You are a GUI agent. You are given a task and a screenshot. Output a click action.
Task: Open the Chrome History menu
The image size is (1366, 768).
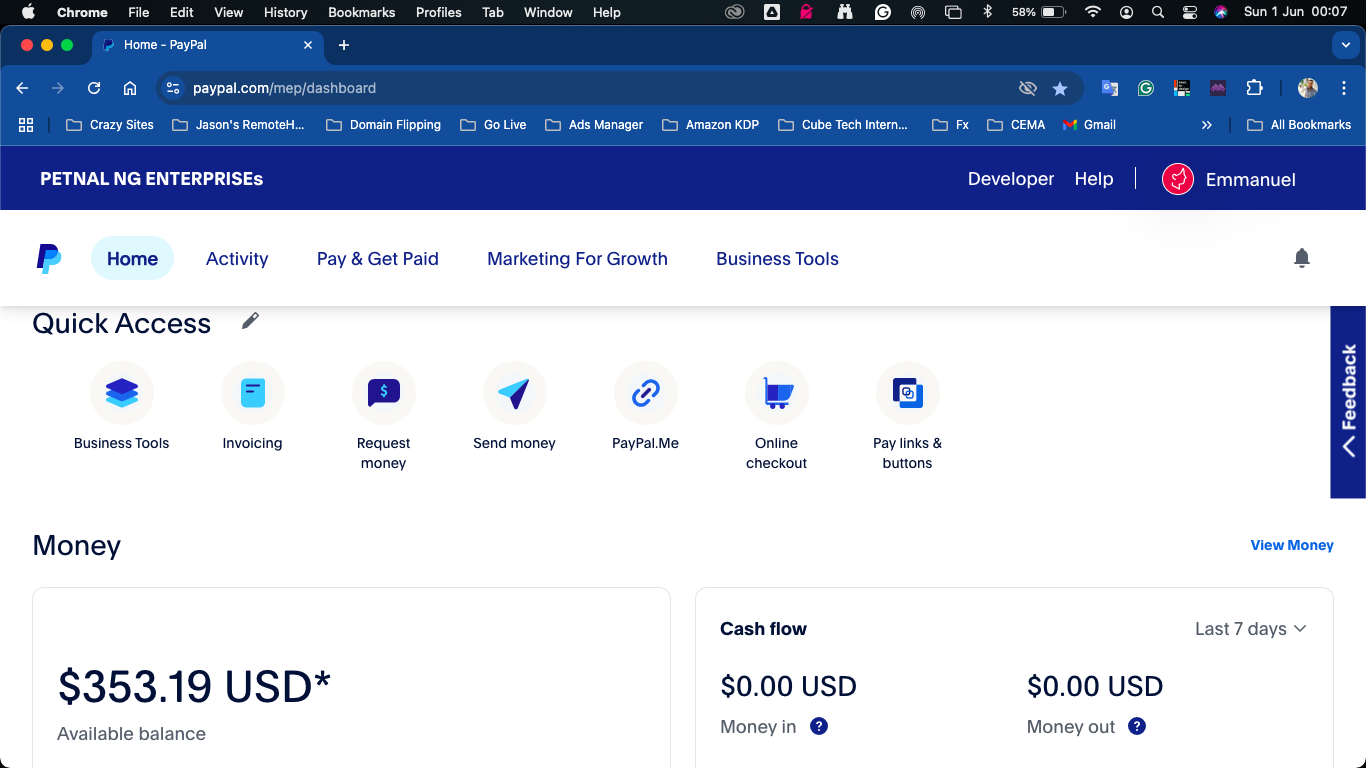click(x=285, y=12)
